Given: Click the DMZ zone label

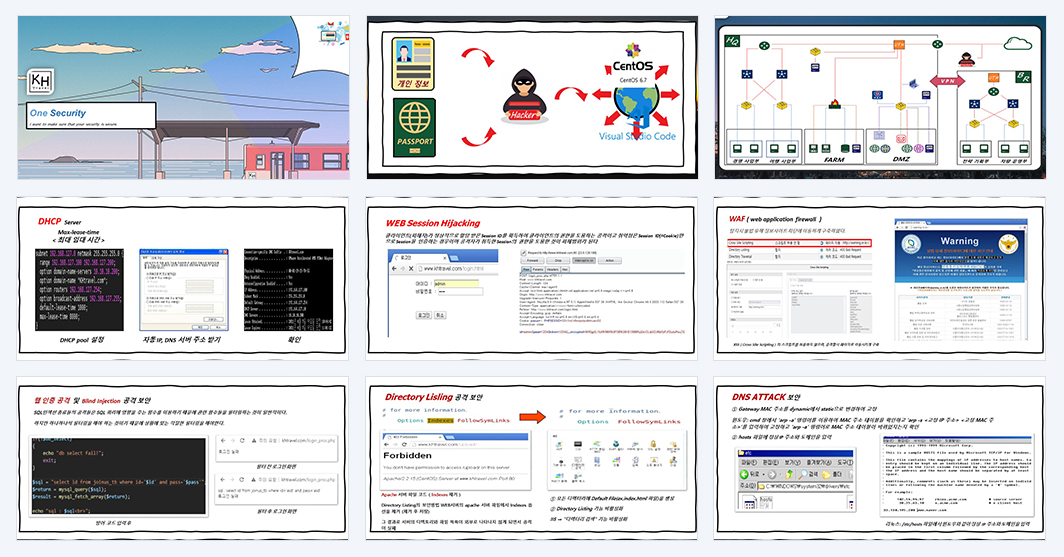Looking at the screenshot, I should coord(901,159).
